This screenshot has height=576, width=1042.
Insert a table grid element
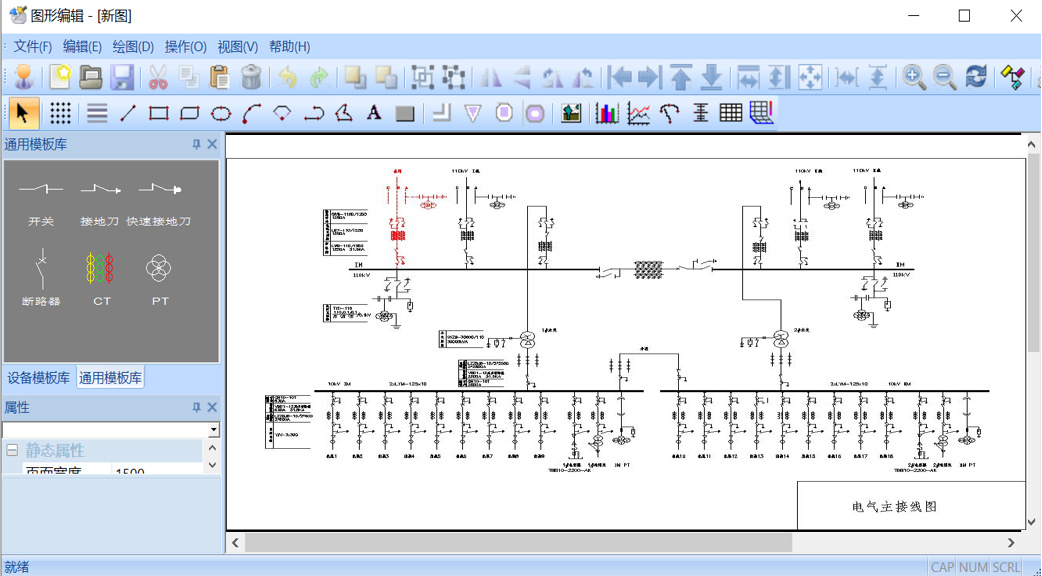click(x=731, y=113)
